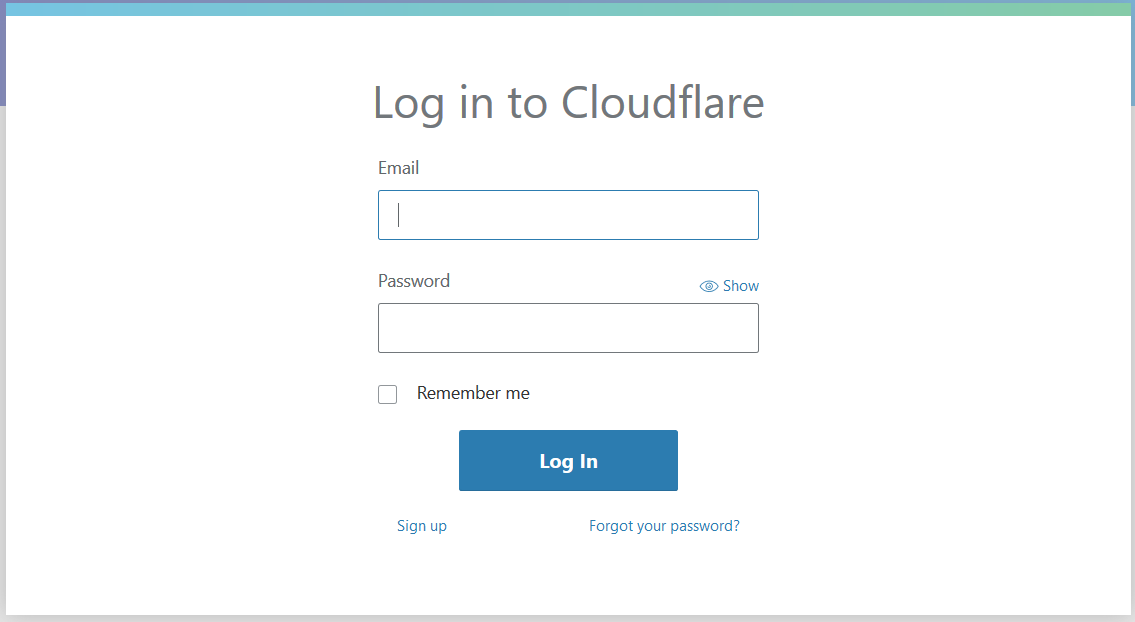Follow the Forgot your password? link
The width and height of the screenshot is (1135, 622).
(x=664, y=526)
